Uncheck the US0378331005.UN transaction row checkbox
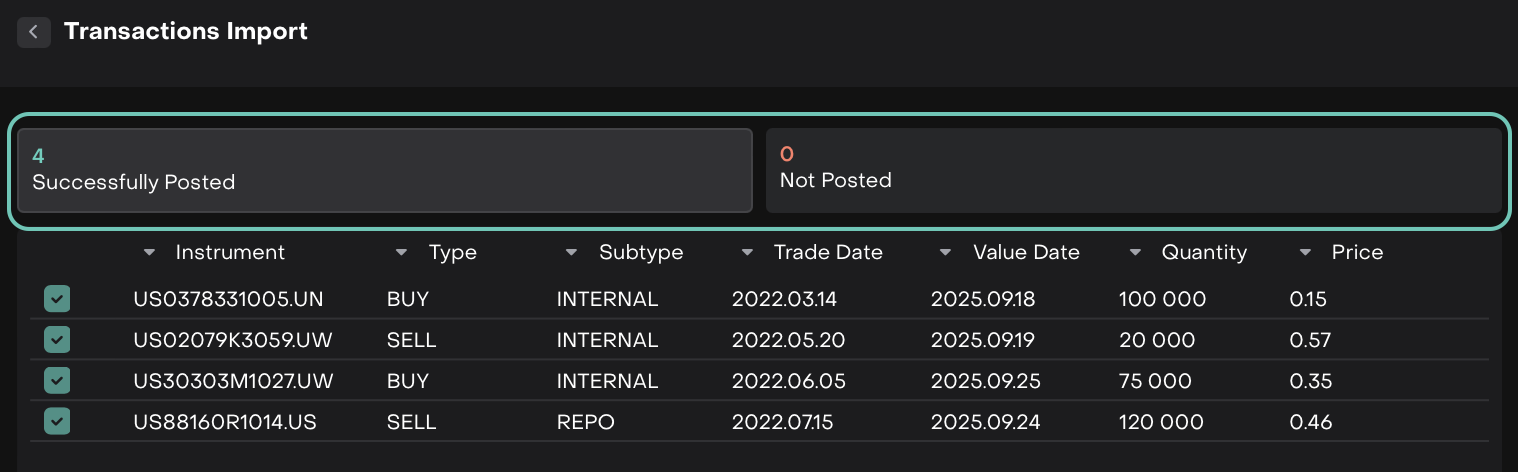1518x472 pixels. (57, 299)
